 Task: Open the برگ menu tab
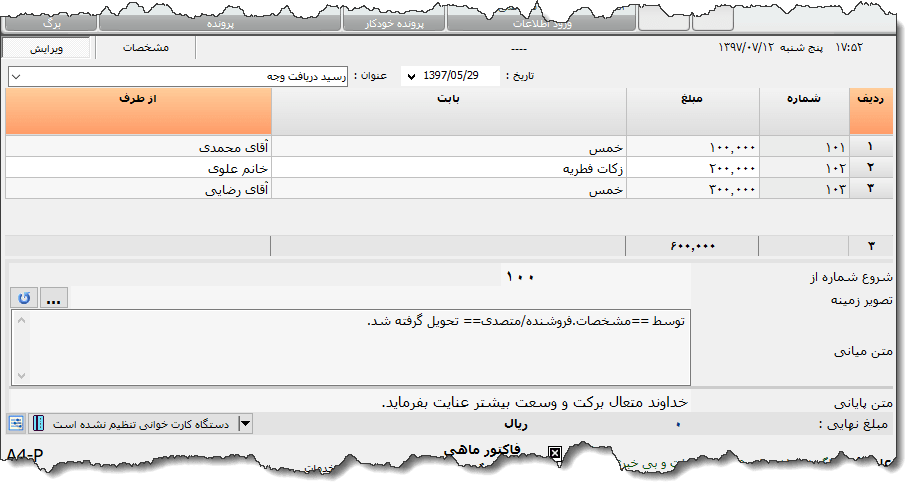(x=51, y=24)
